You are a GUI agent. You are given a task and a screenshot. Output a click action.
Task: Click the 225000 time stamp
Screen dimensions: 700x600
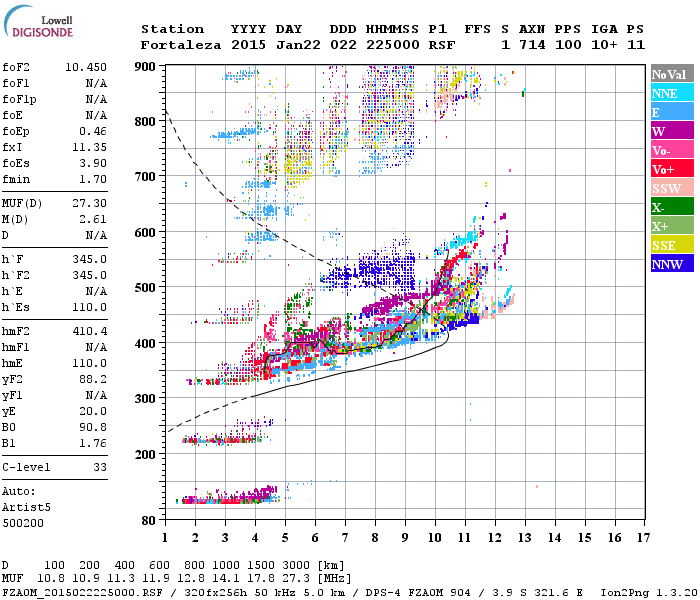tap(393, 45)
